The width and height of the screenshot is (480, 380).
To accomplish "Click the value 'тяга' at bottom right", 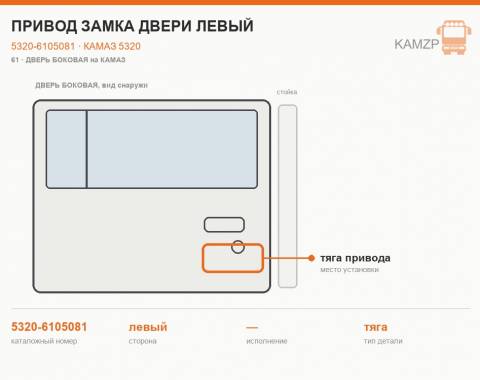I will [376, 327].
